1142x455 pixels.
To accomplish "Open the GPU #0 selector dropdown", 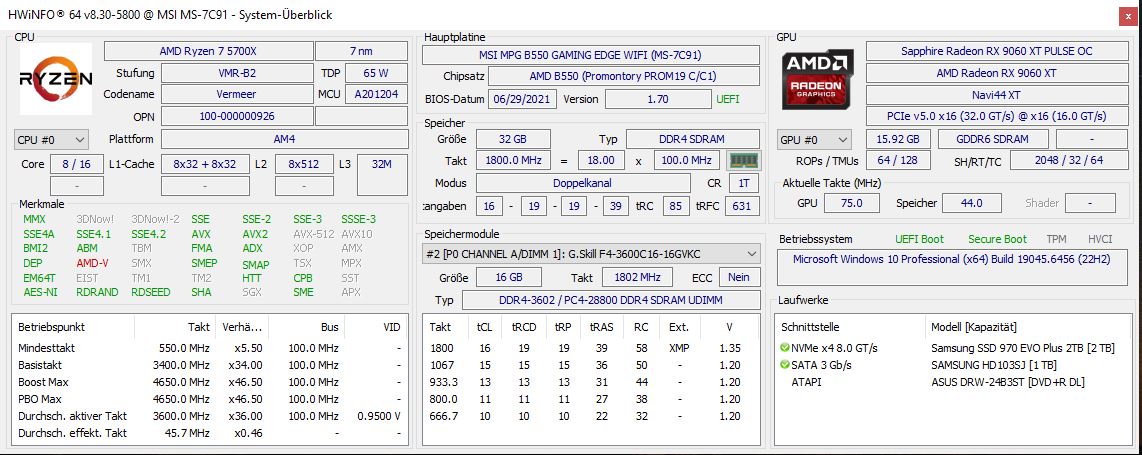I will [x=816, y=140].
